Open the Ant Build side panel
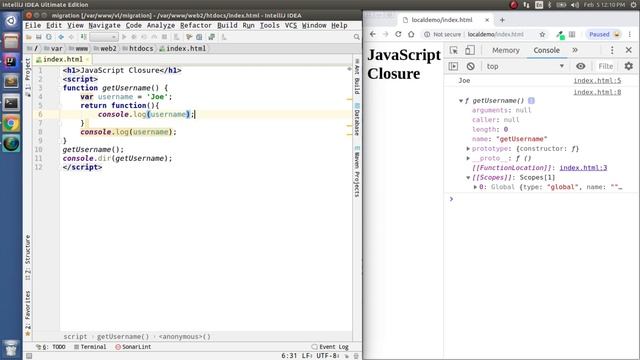This screenshot has height=360, width=640. [x=357, y=77]
